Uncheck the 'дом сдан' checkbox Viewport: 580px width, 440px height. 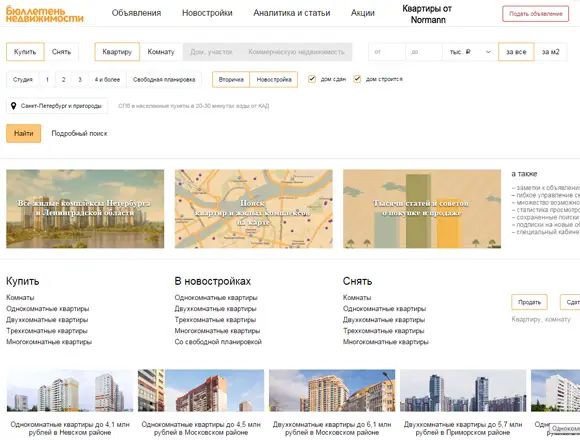(312, 79)
